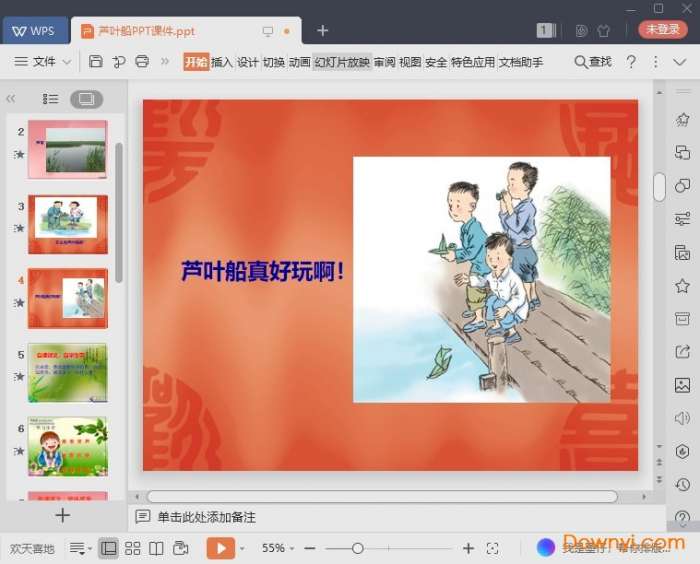Open the 切换 tab

(x=274, y=62)
